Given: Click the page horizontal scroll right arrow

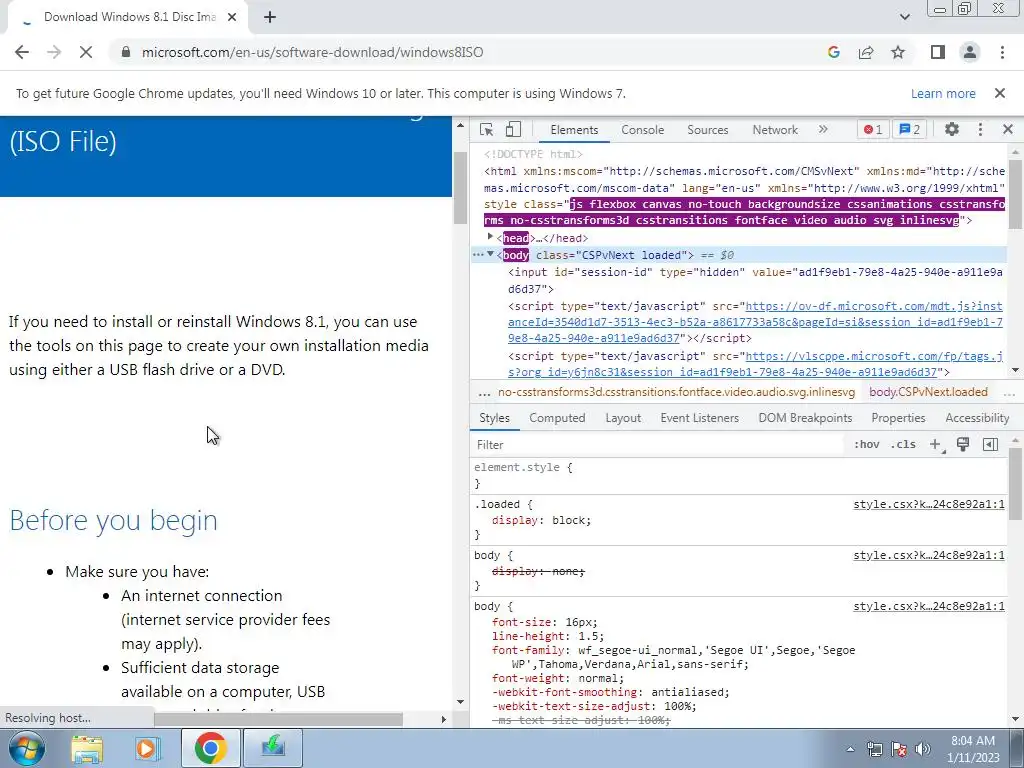Looking at the screenshot, I should pos(443,719).
